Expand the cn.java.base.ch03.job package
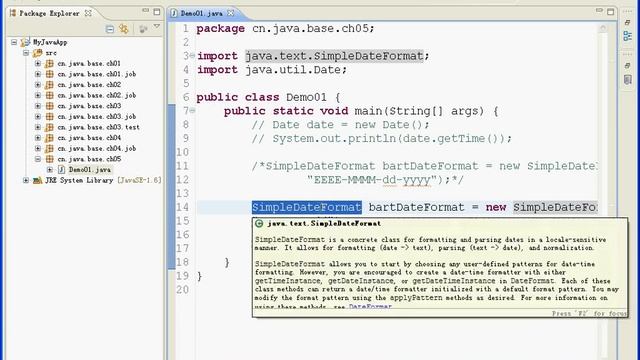 click(x=38, y=116)
